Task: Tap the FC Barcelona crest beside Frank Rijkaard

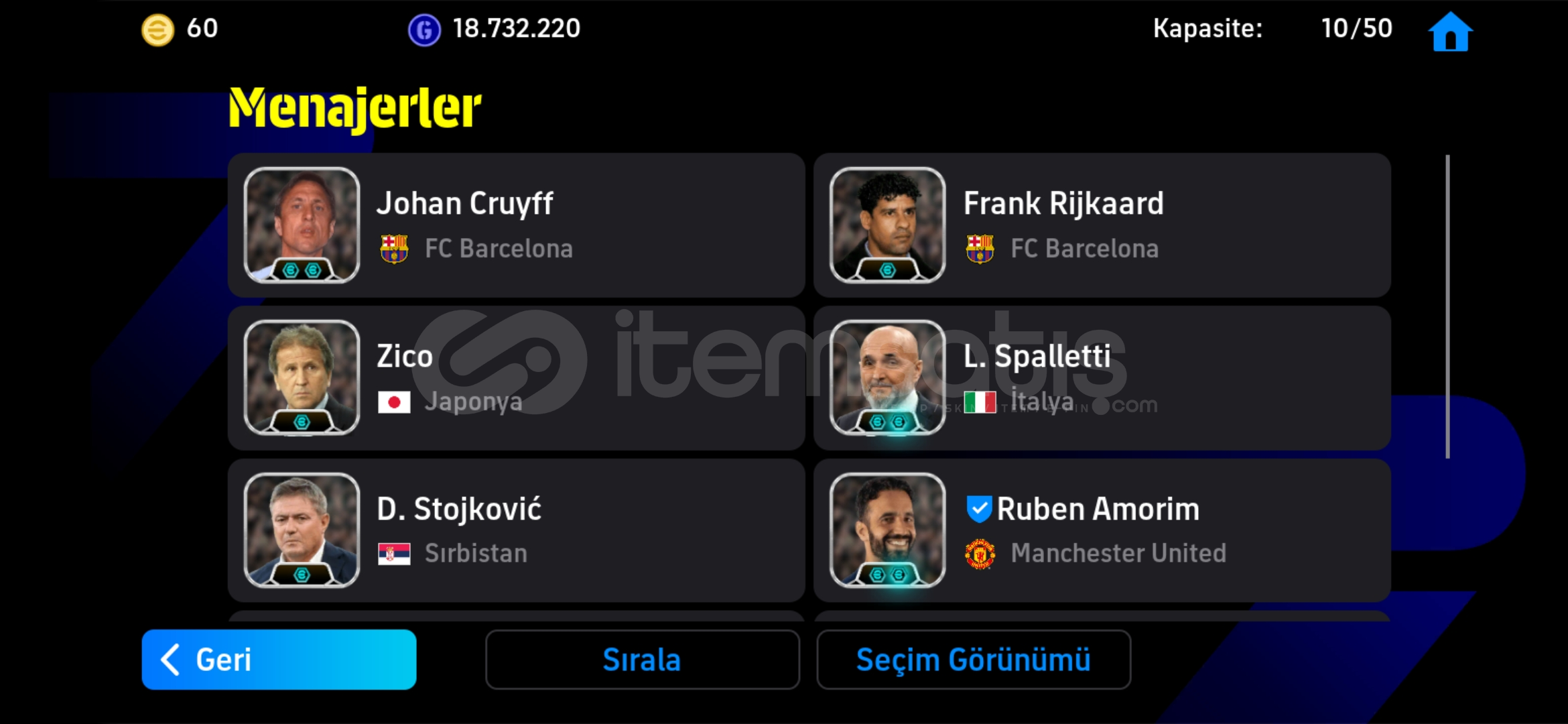Action: (980, 249)
